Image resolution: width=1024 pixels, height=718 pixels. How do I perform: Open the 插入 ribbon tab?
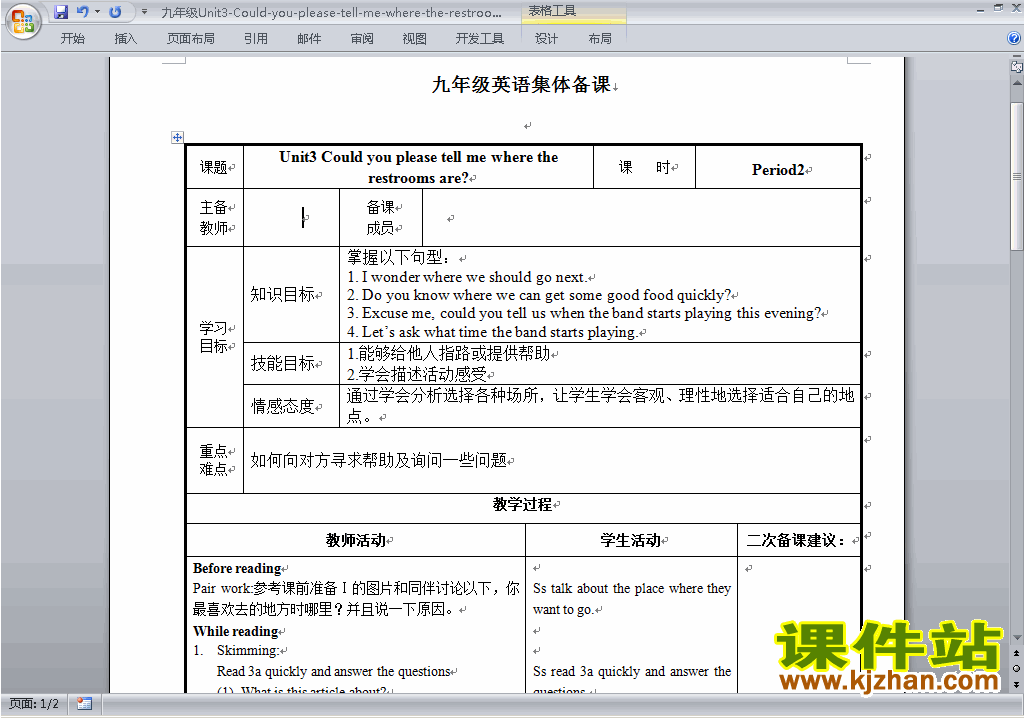pos(125,39)
